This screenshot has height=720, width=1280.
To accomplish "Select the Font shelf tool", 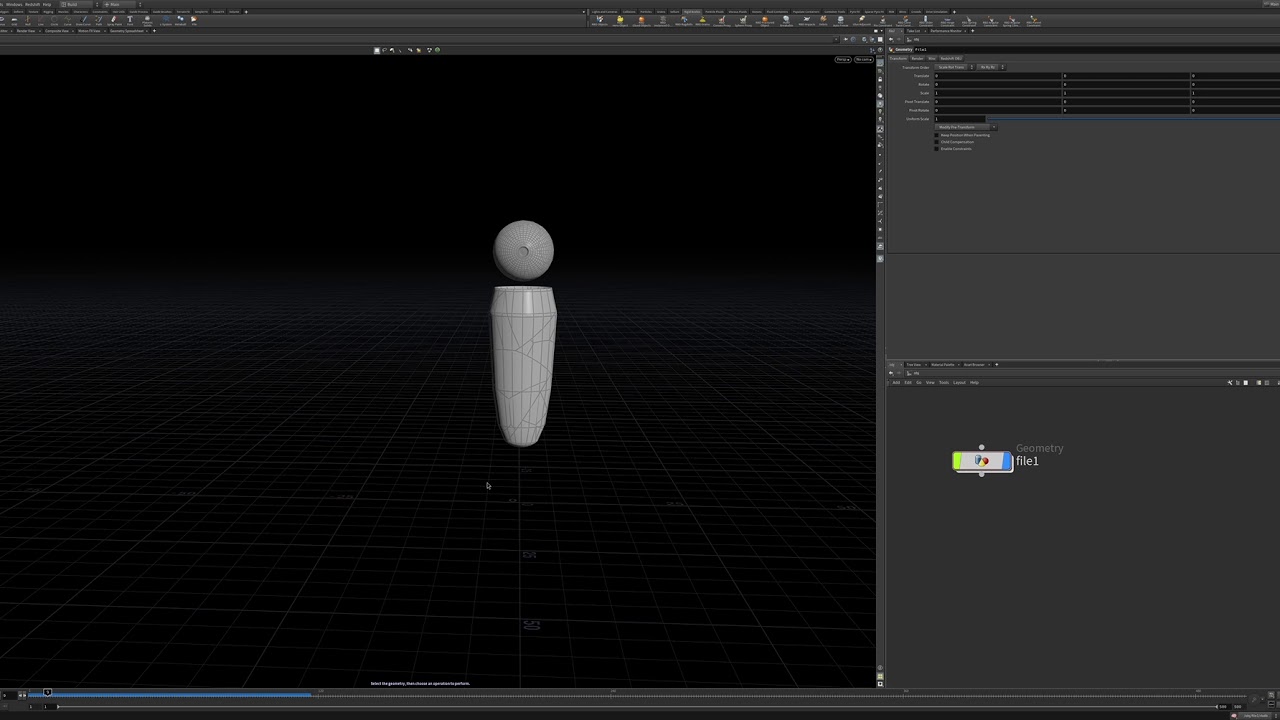I will click(x=130, y=20).
